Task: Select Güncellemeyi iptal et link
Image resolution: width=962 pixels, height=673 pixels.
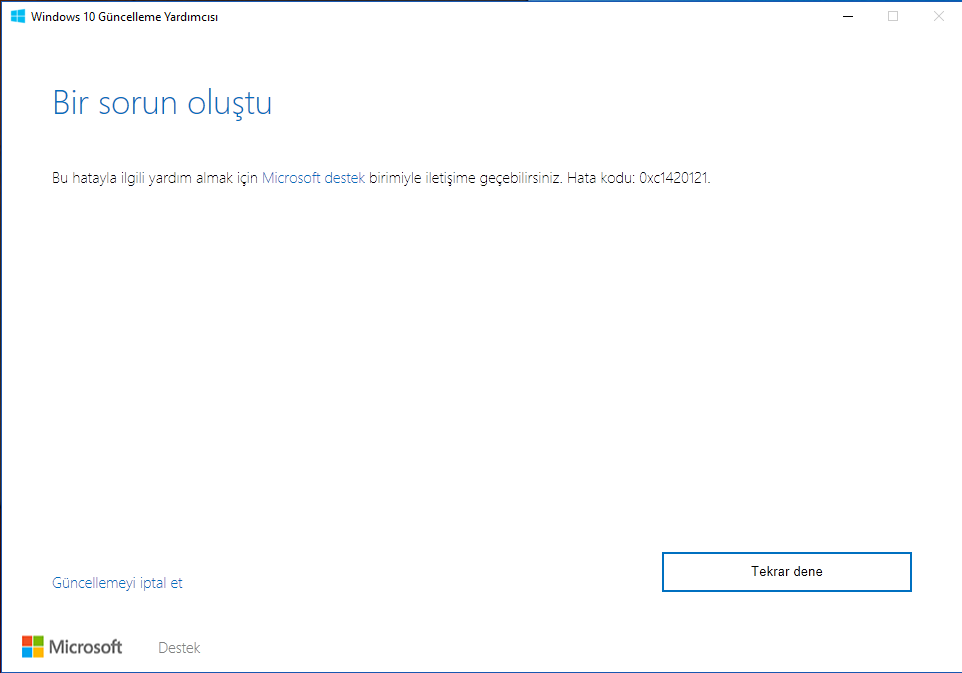Action: click(117, 583)
